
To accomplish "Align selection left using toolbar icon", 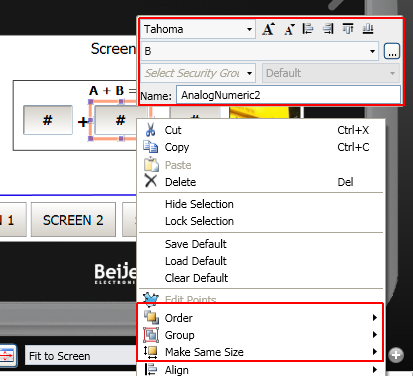I will 308,29.
